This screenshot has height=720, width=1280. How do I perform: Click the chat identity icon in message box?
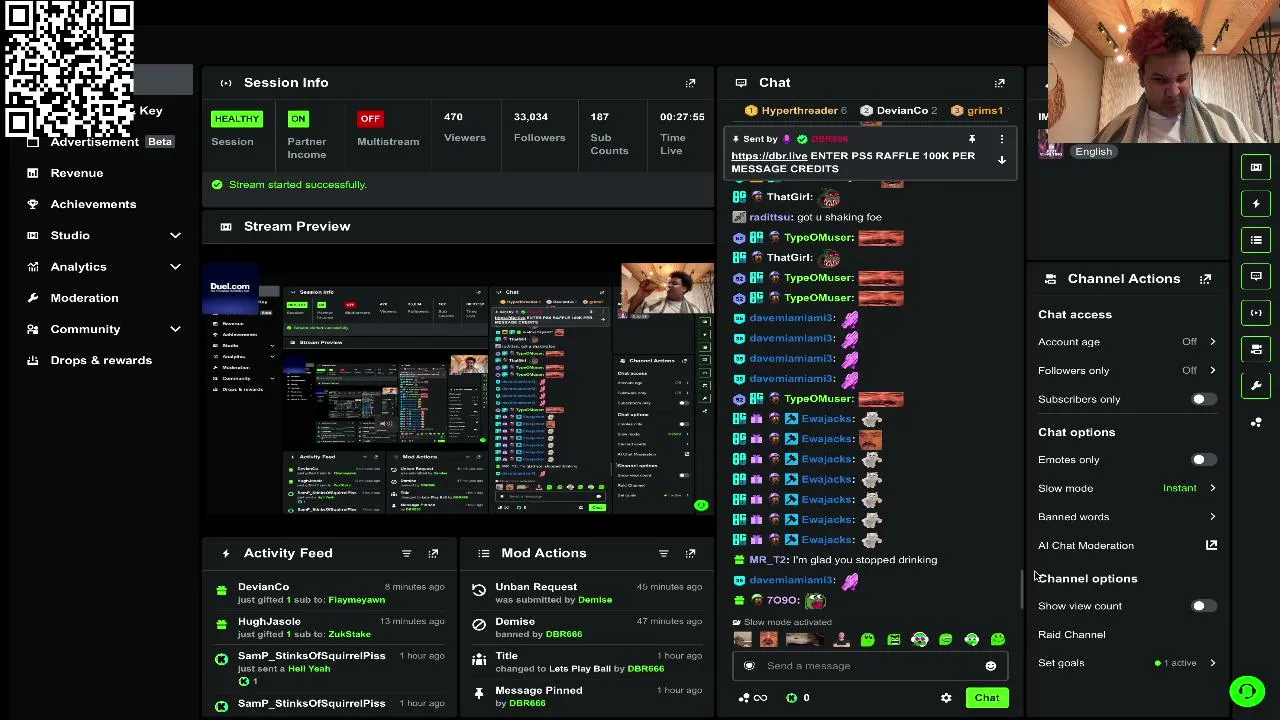click(749, 666)
